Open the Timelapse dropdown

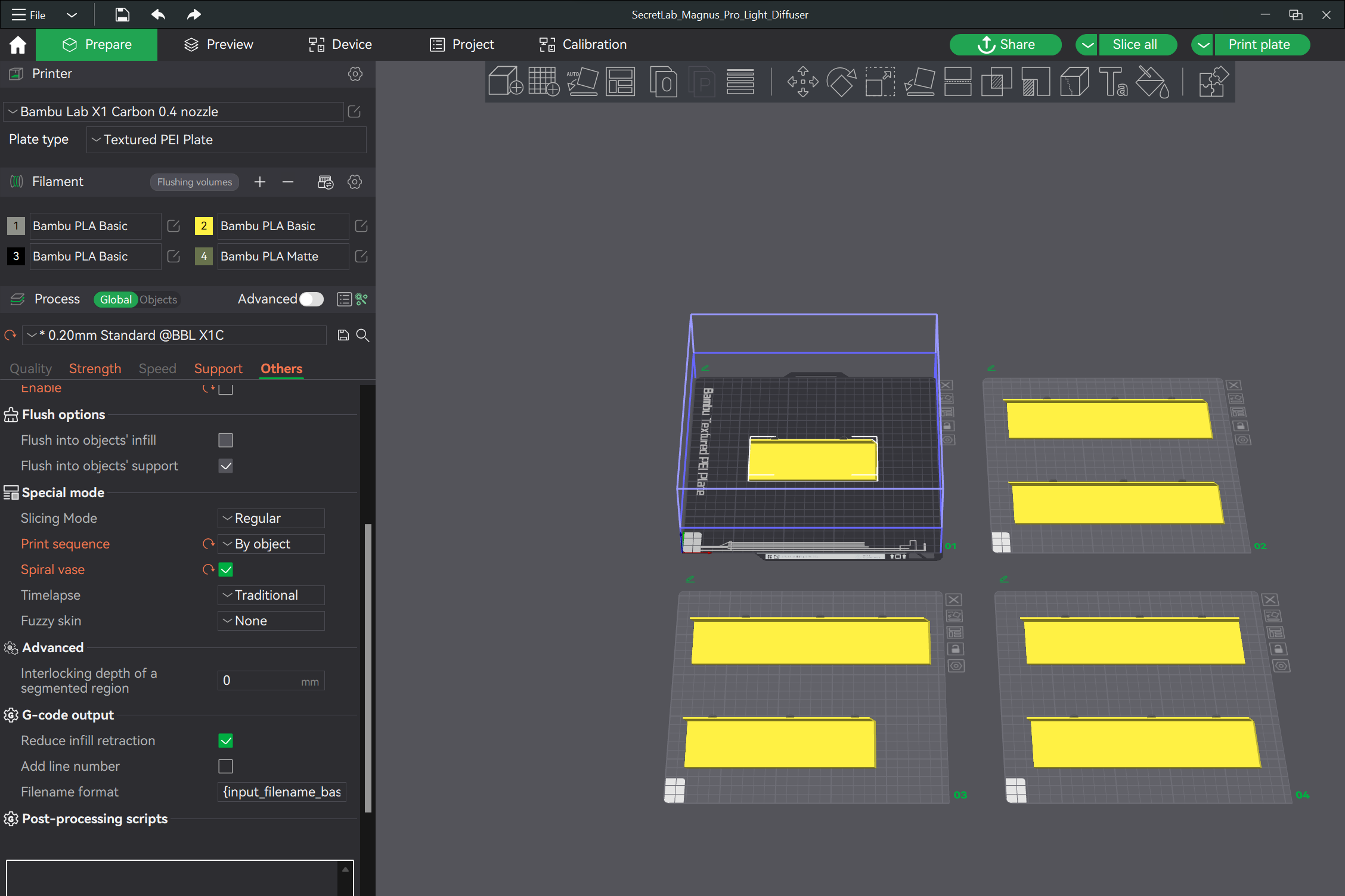(271, 595)
